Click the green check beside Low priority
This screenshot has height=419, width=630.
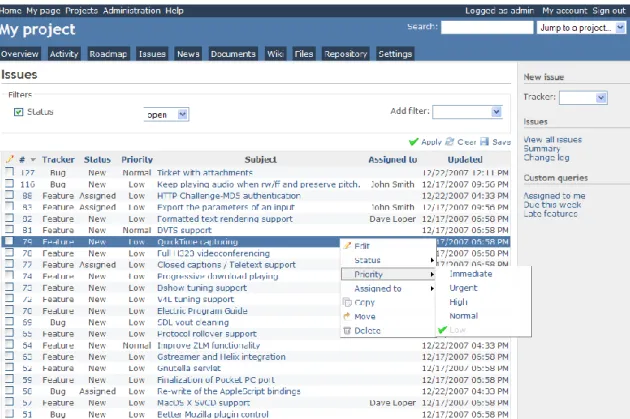click(x=442, y=330)
